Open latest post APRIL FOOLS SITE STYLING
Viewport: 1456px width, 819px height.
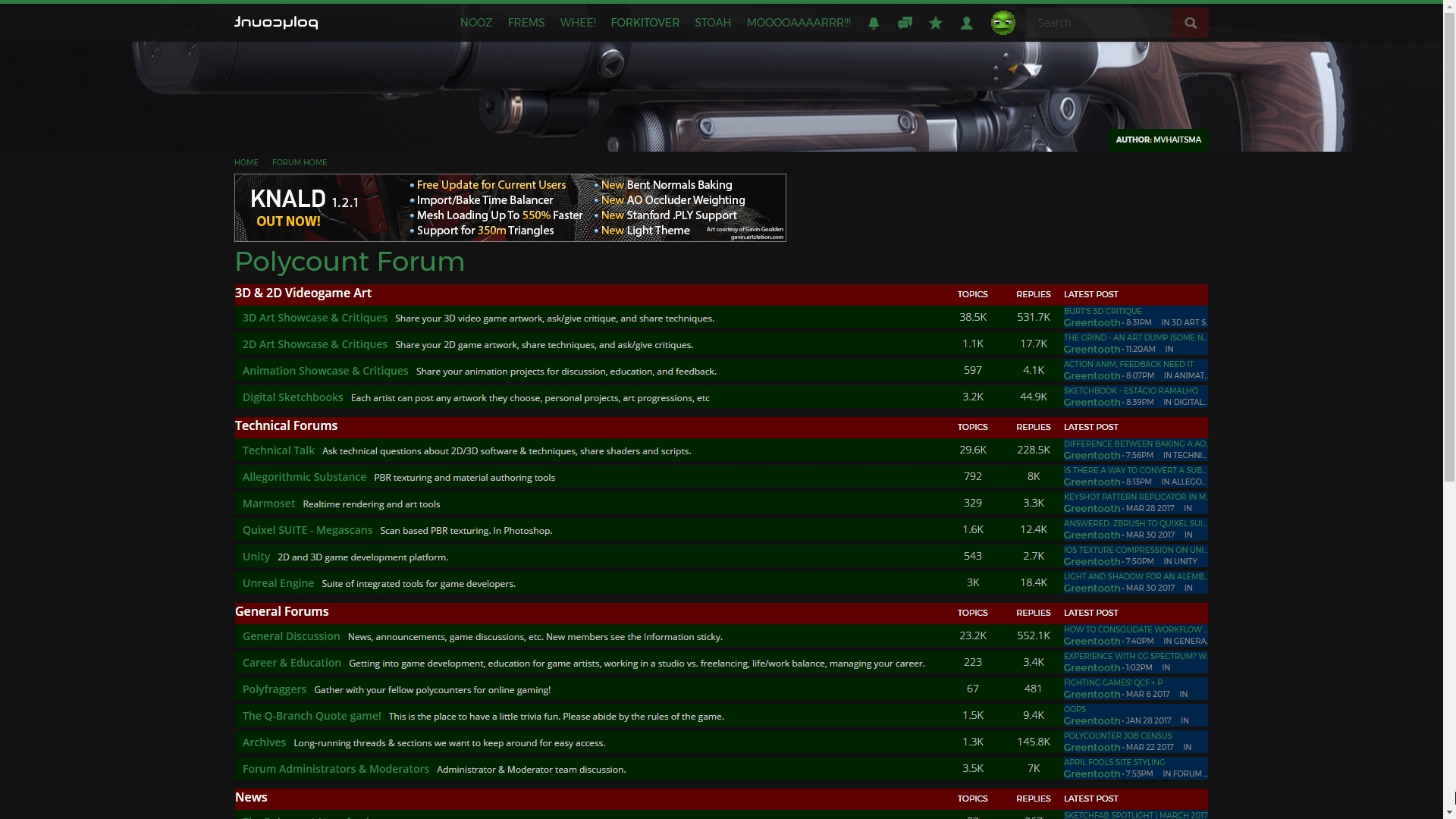click(x=1114, y=763)
